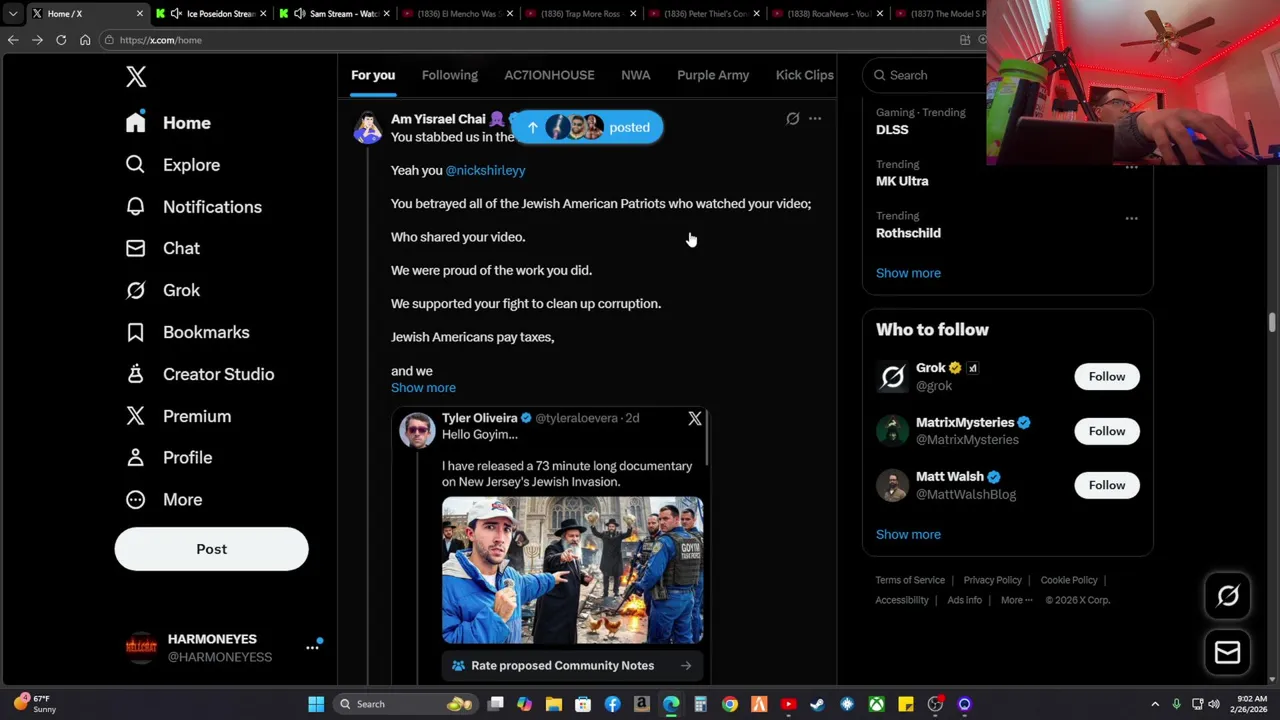Follow Matt Walsh in Who to follow
This screenshot has height=720, width=1280.
tap(1107, 485)
